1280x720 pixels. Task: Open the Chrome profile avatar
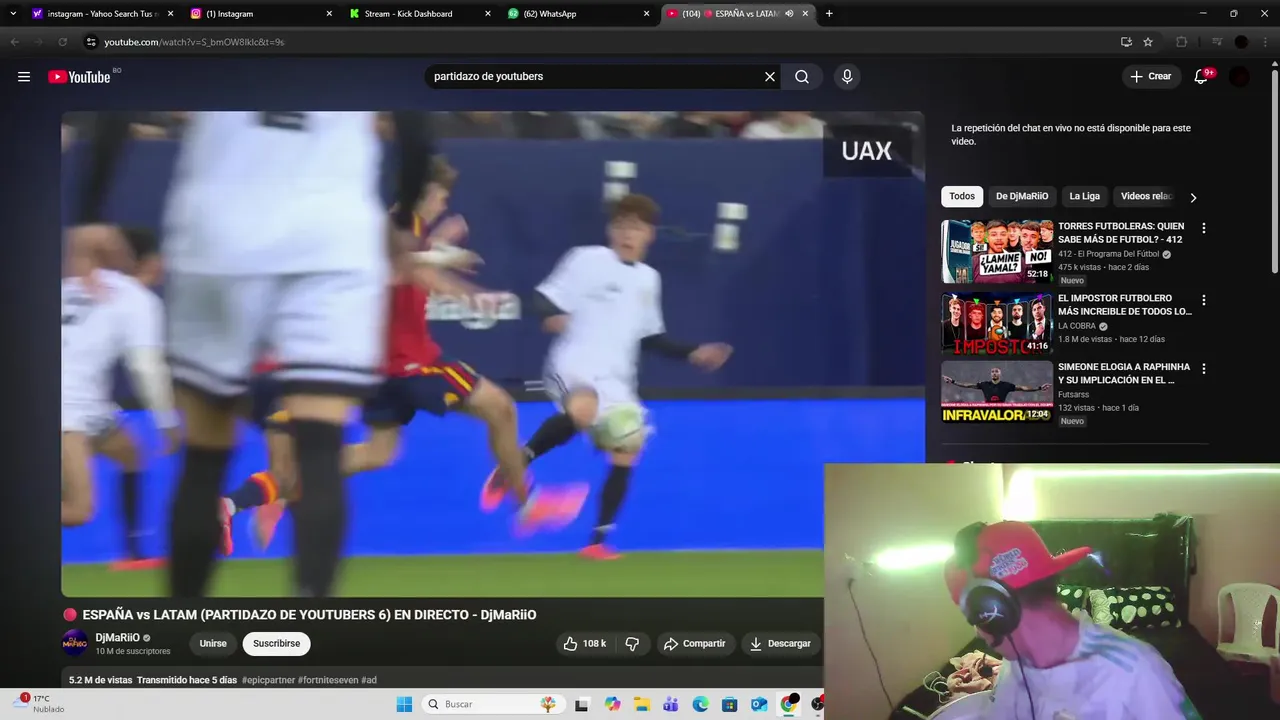[1242, 42]
